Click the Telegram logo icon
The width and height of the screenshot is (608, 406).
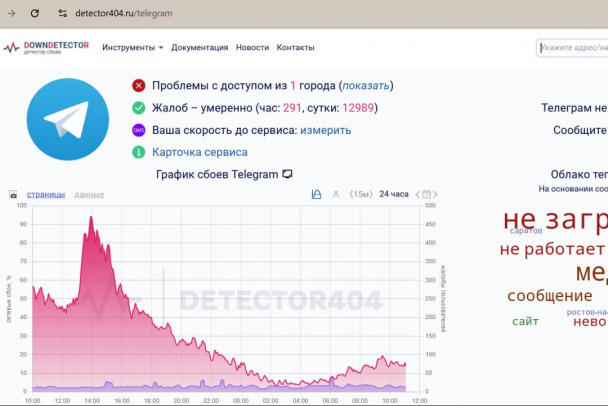click(x=67, y=120)
